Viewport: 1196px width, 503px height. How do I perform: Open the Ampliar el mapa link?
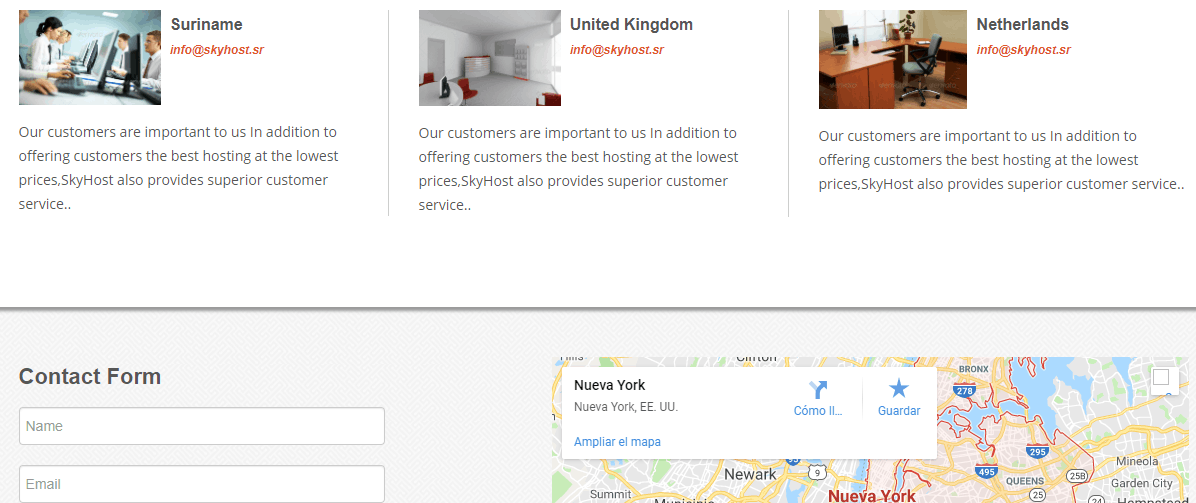coord(617,442)
